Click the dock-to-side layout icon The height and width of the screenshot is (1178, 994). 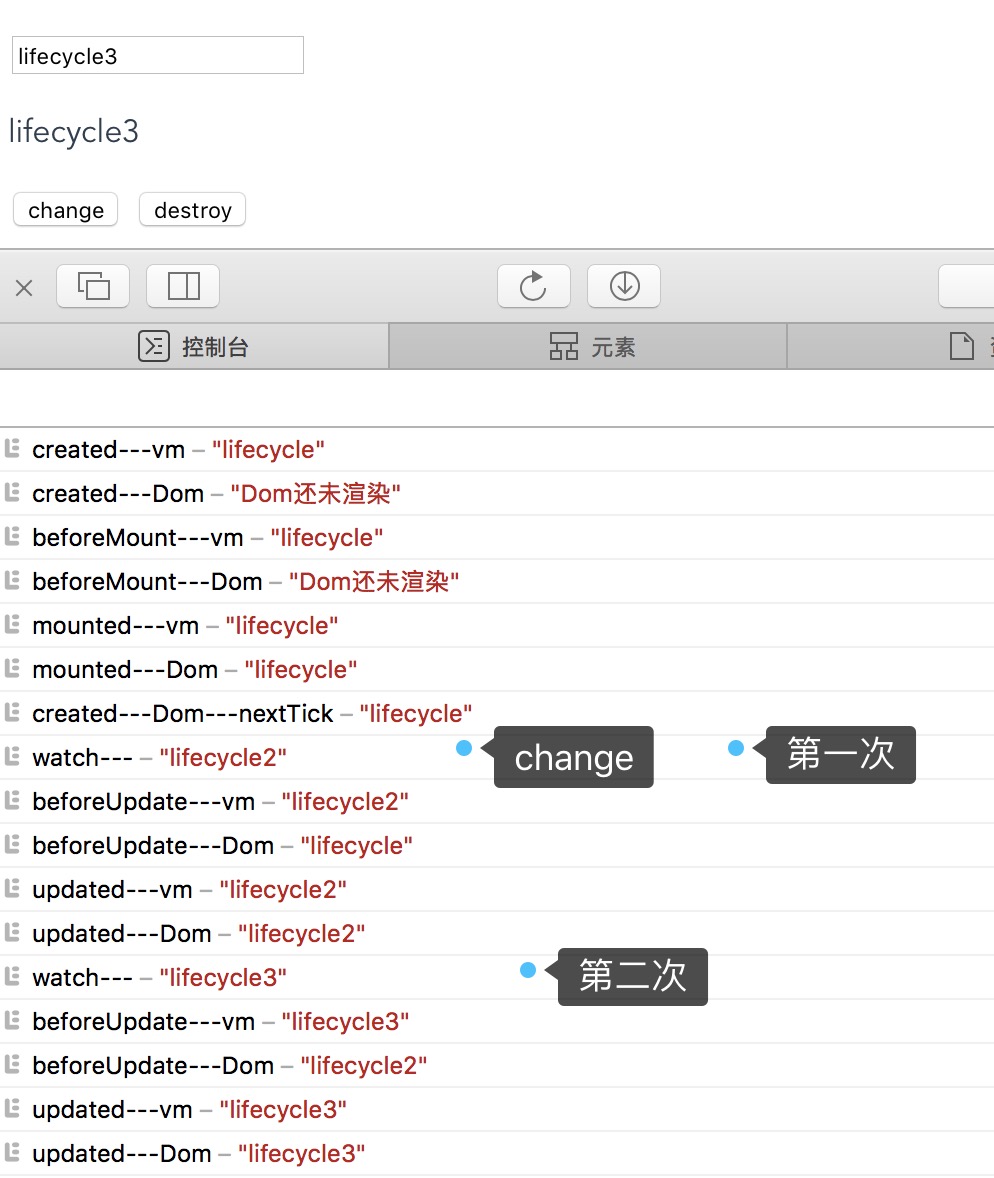point(183,287)
